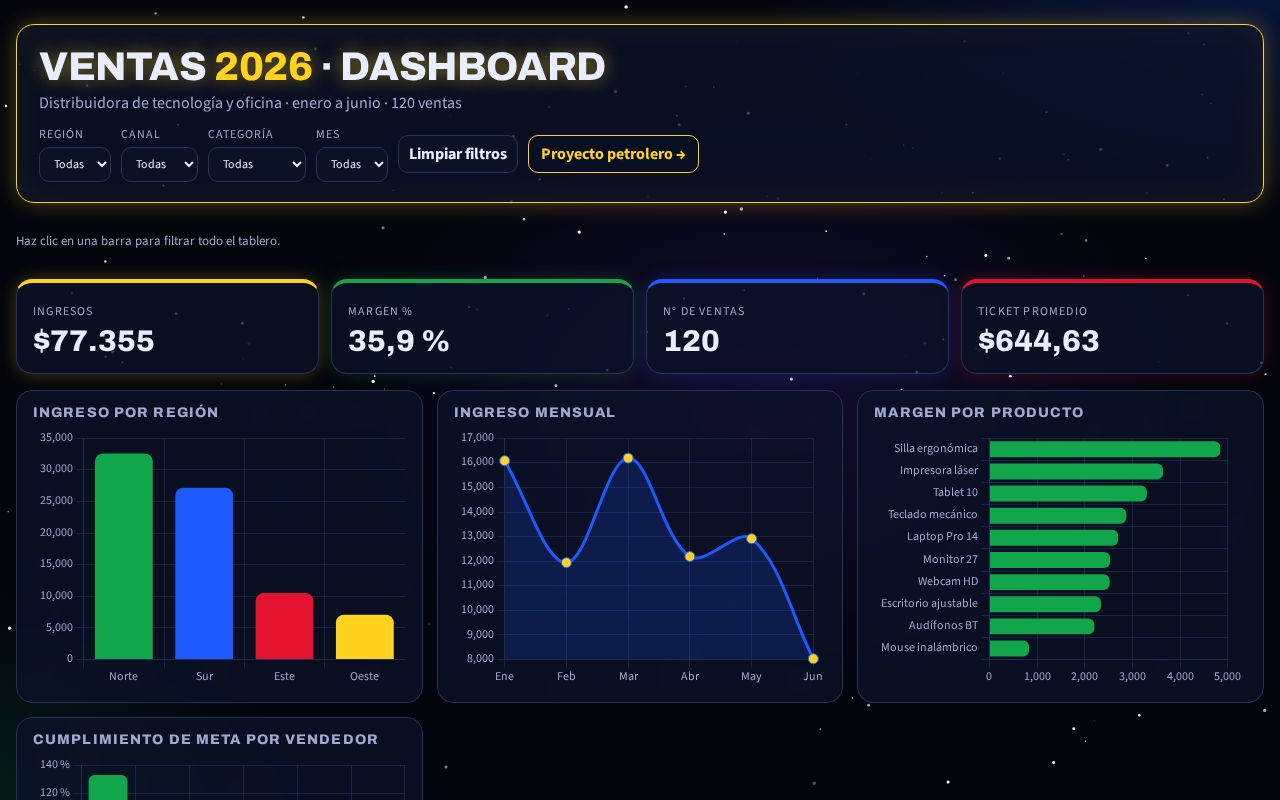
Task: Click the Audífonos BT margin bar
Action: pyautogui.click(x=1041, y=626)
